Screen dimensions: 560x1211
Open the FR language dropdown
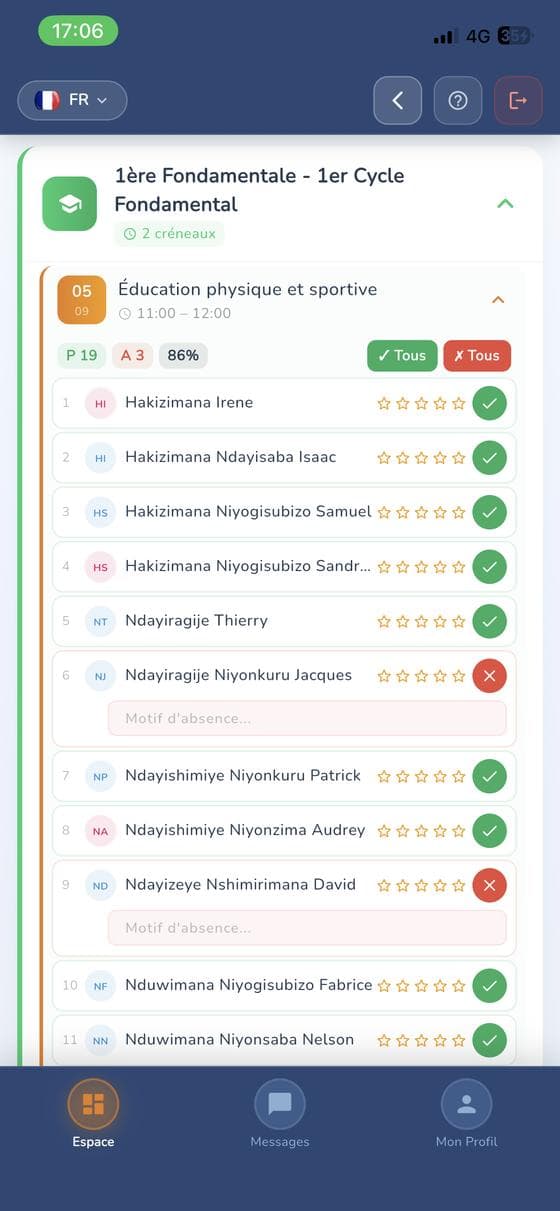coord(72,100)
